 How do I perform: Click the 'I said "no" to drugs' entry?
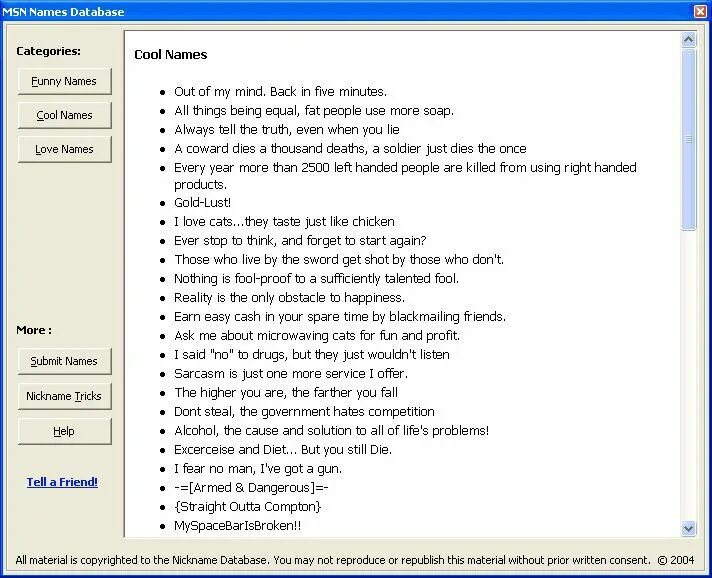pos(312,355)
